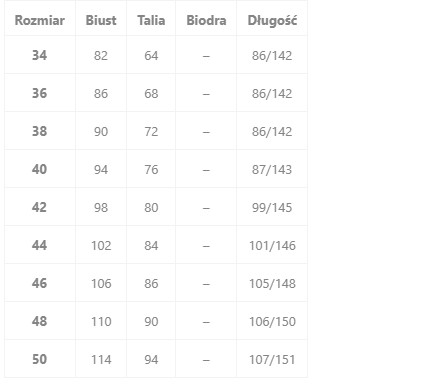Select length value 107/151 cell
Screen dimensions: 435x386
(272, 360)
